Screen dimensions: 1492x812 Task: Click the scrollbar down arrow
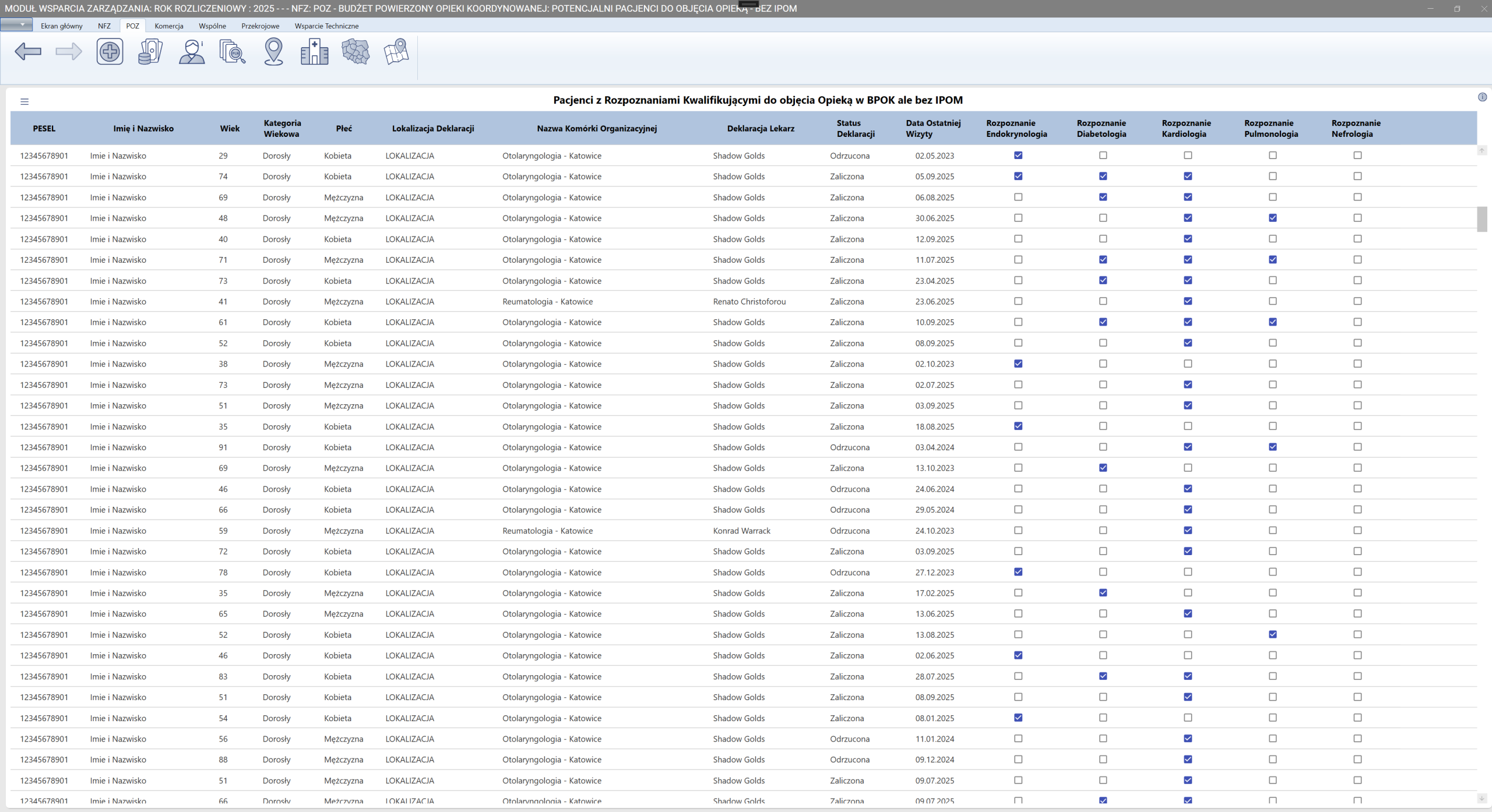coord(1482,799)
